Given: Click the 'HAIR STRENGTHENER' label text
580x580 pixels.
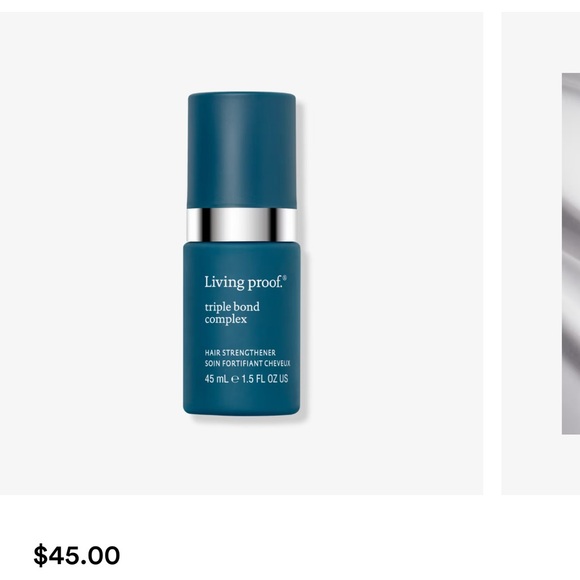Looking at the screenshot, I should pyautogui.click(x=240, y=353).
